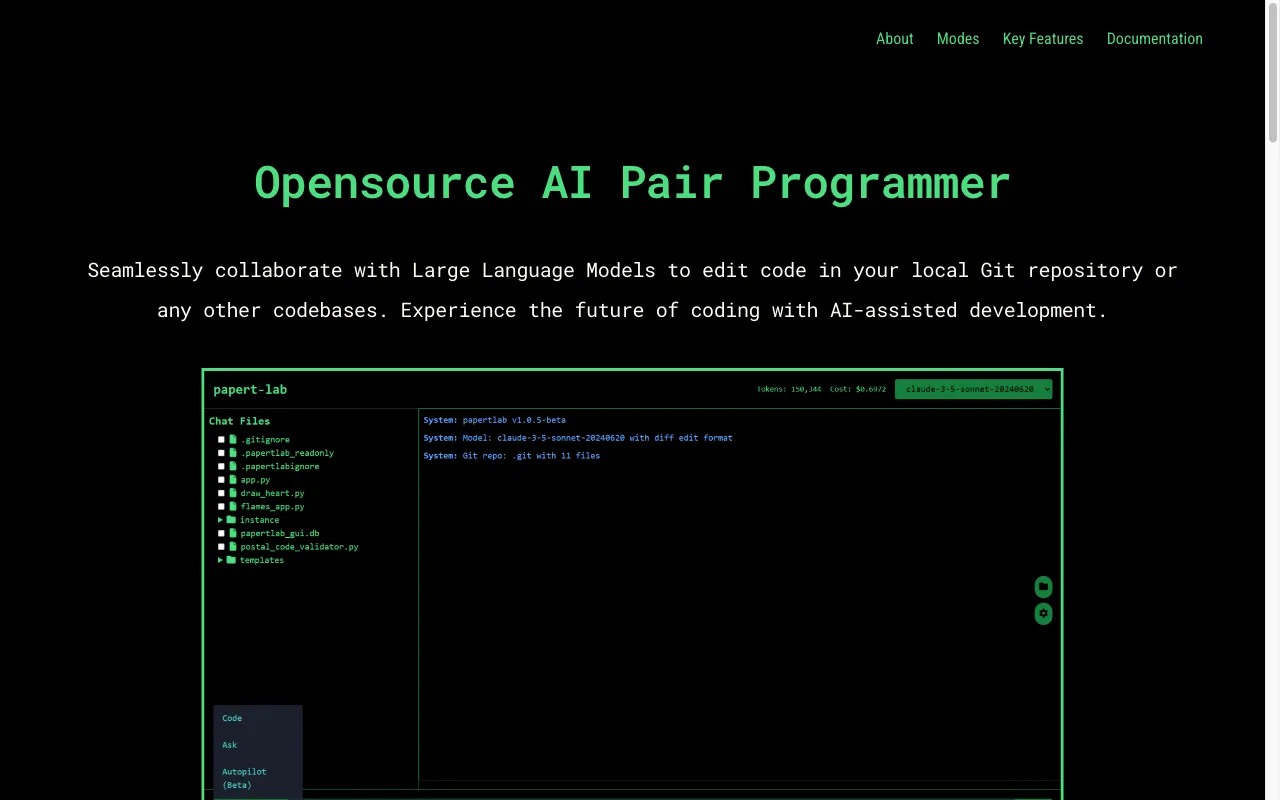
Task: Click the instance folder name
Action: (259, 520)
